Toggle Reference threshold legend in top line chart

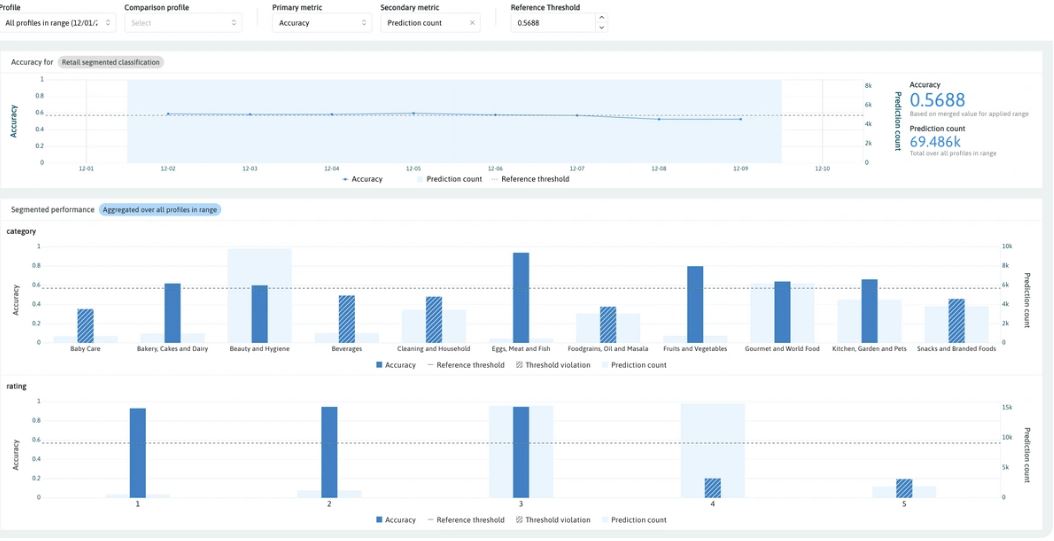click(x=531, y=179)
